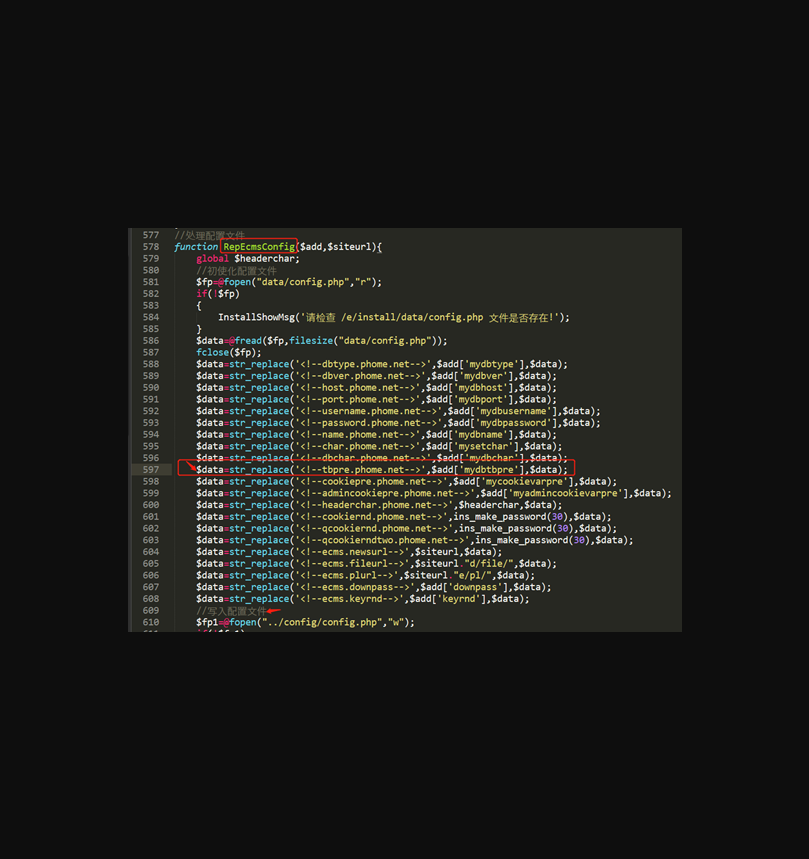Viewport: 809px width, 859px height.
Task: Click line number 578 in the gutter
Action: tap(150, 246)
